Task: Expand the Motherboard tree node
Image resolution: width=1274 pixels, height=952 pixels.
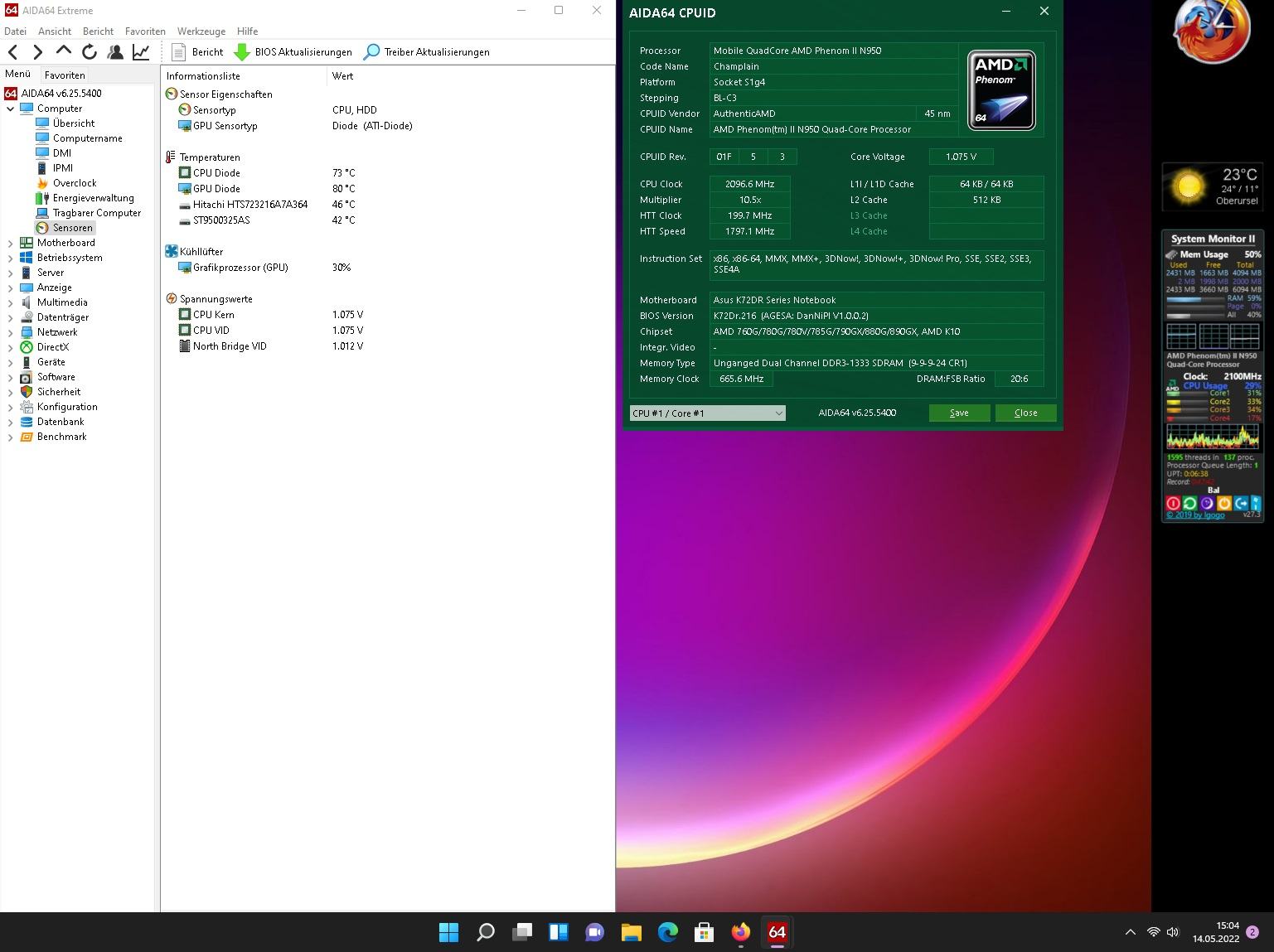Action: 10,243
